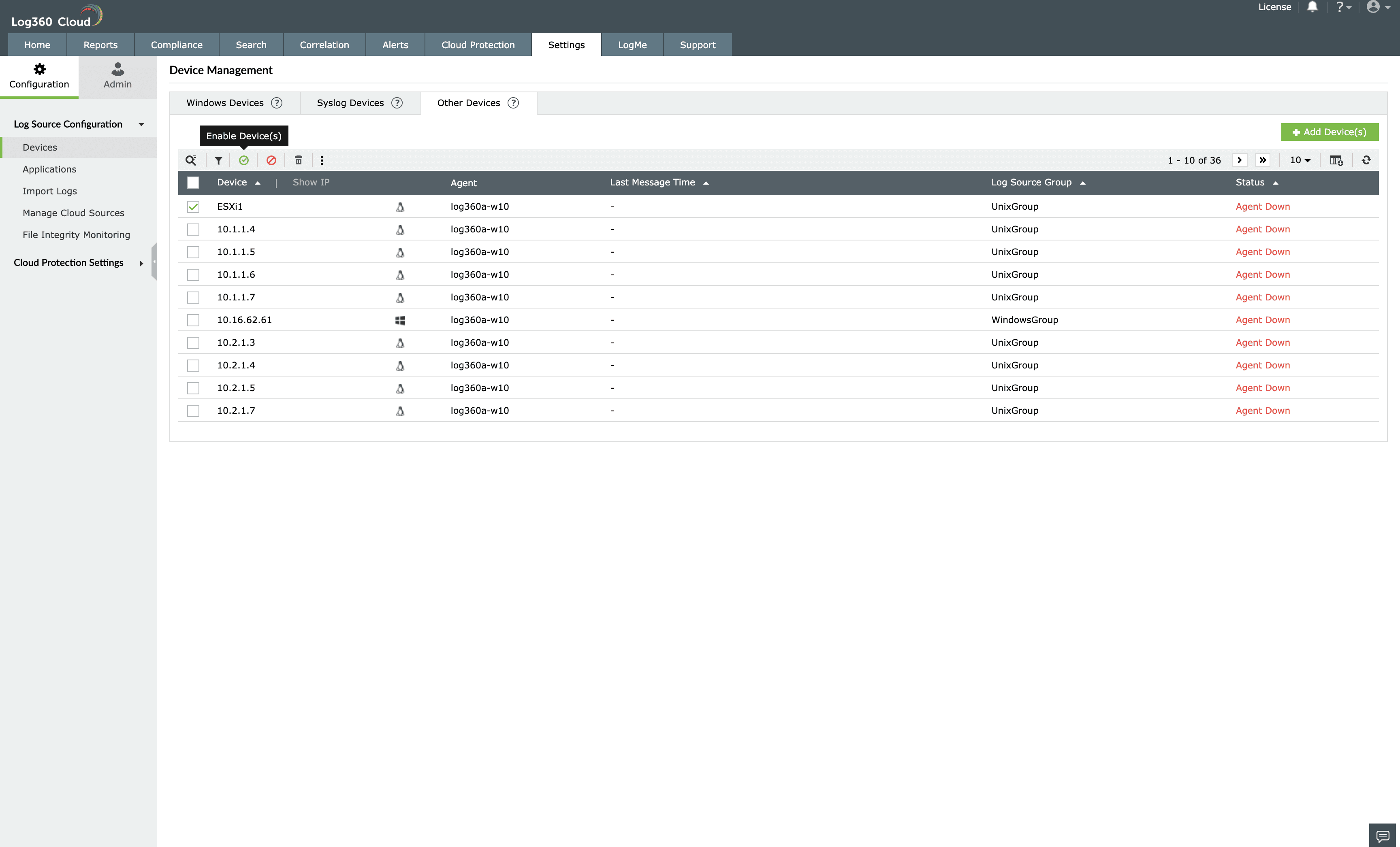
Task: Open the filter icon to filter devices
Action: (218, 160)
